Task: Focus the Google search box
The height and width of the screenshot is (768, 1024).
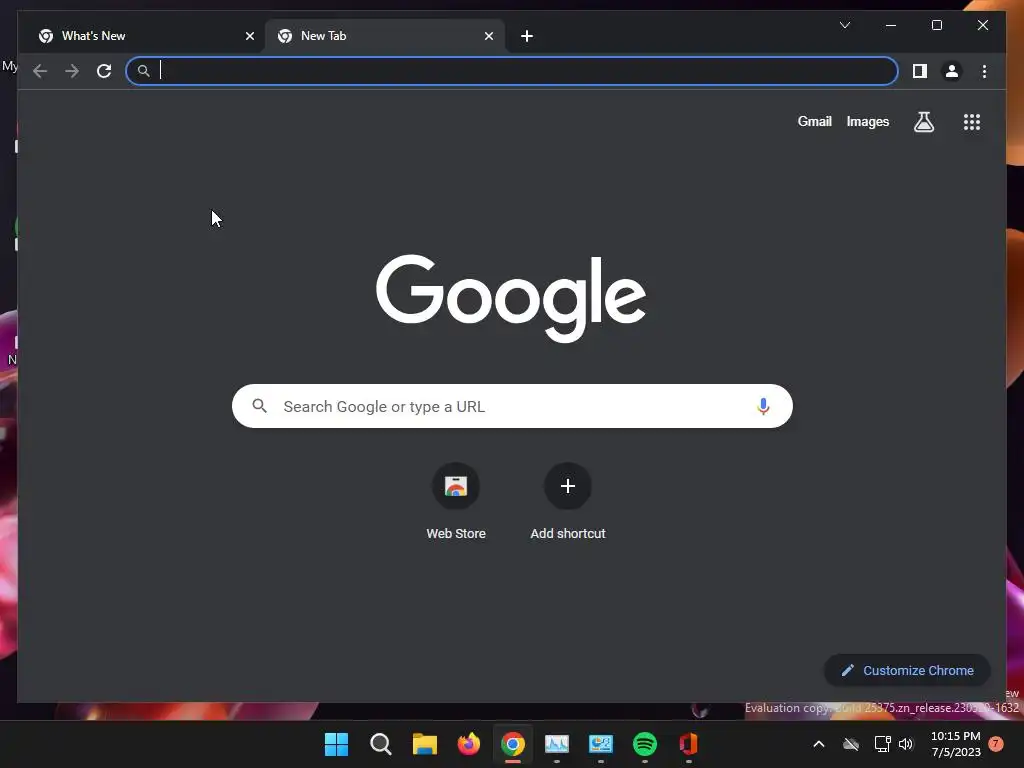Action: (x=512, y=406)
